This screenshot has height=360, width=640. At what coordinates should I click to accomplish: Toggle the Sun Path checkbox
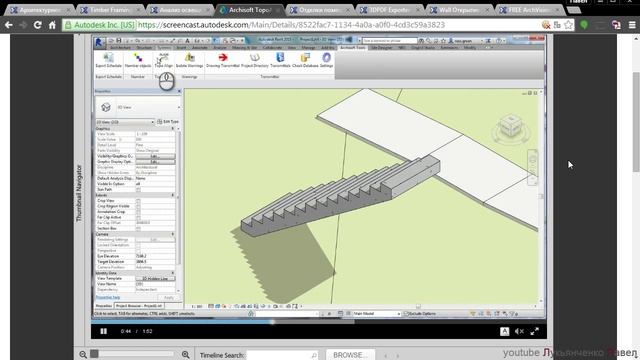(x=138, y=189)
